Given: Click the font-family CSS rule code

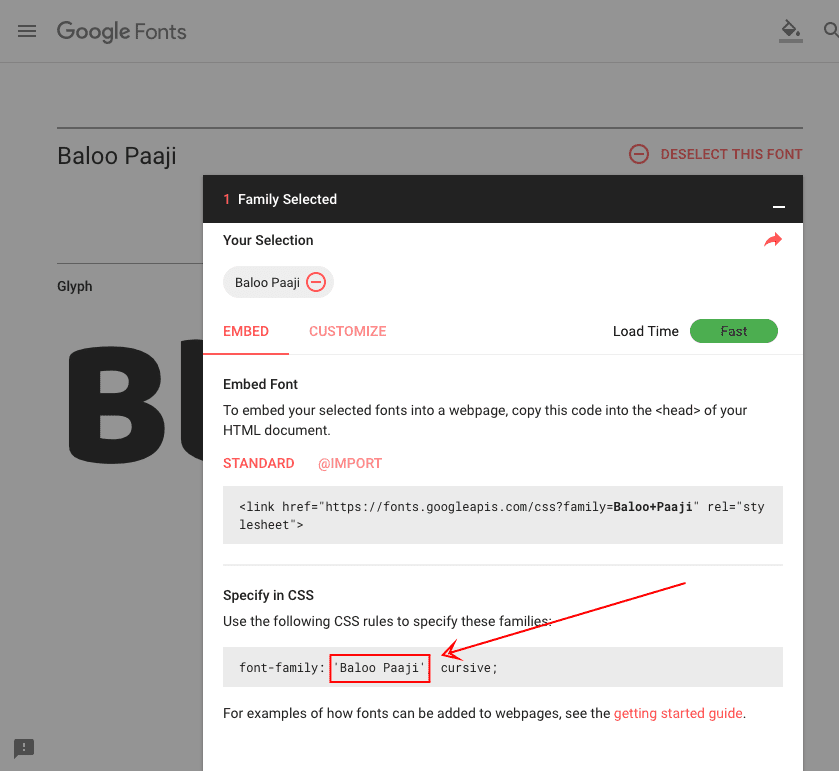Looking at the screenshot, I should pos(502,667).
